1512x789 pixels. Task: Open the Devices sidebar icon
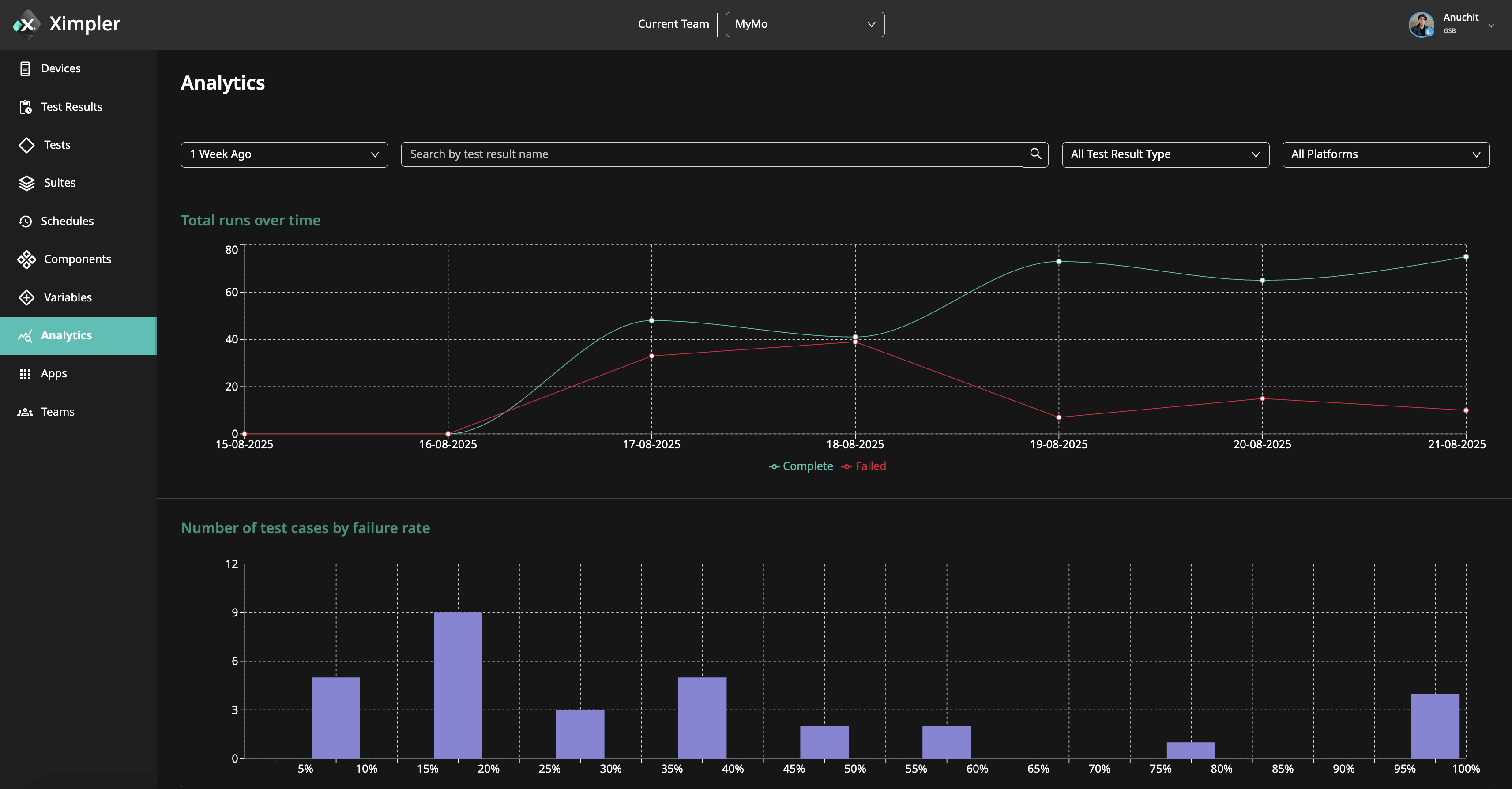(x=26, y=68)
